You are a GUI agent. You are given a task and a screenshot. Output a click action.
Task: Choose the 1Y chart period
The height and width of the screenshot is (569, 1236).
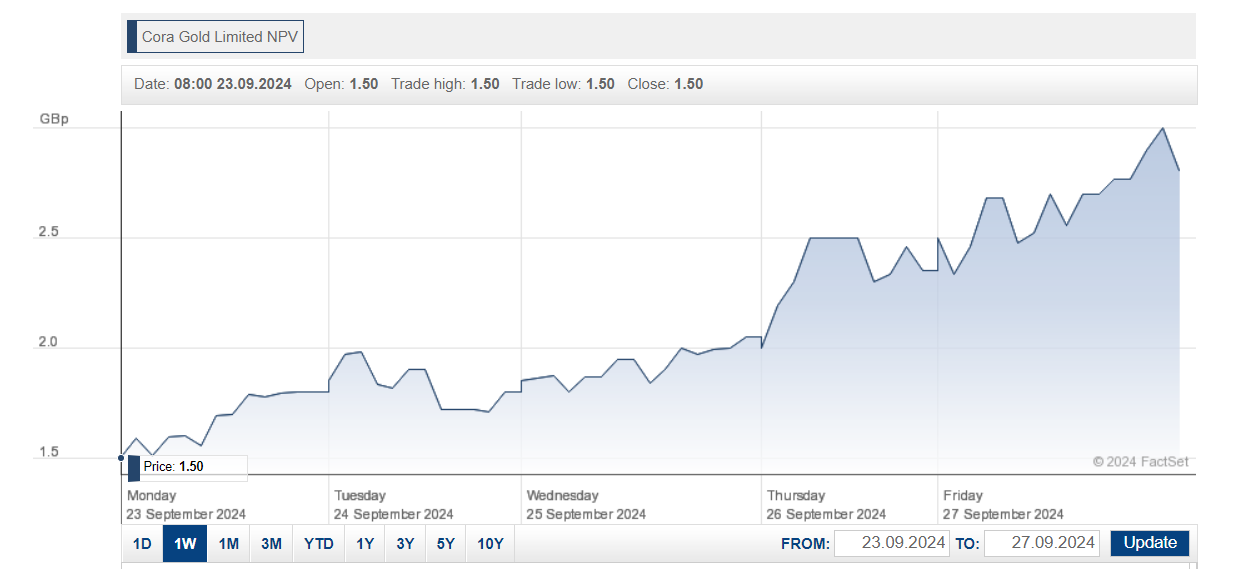click(365, 543)
